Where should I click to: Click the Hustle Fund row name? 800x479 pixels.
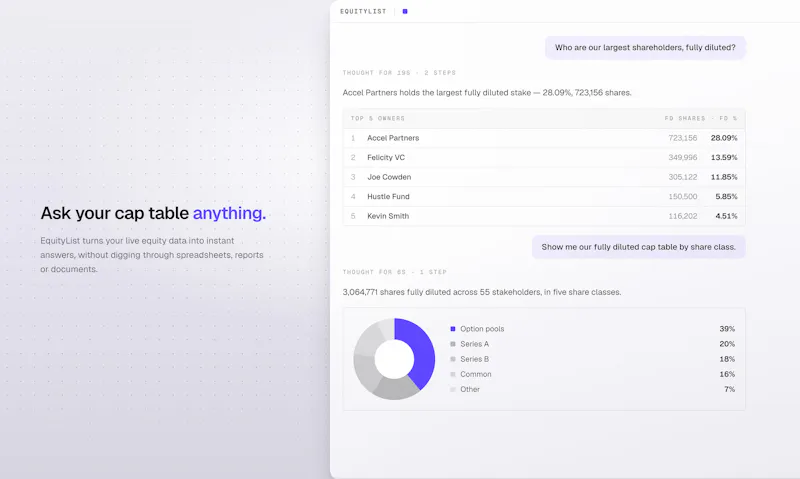388,196
